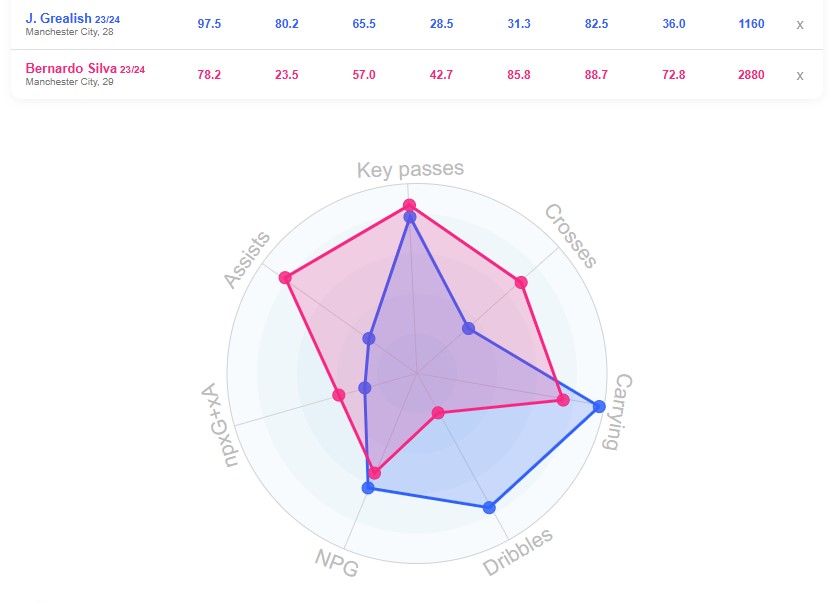Select Bernardo Silva's pink Crosses point
830x602 pixels.
(521, 283)
